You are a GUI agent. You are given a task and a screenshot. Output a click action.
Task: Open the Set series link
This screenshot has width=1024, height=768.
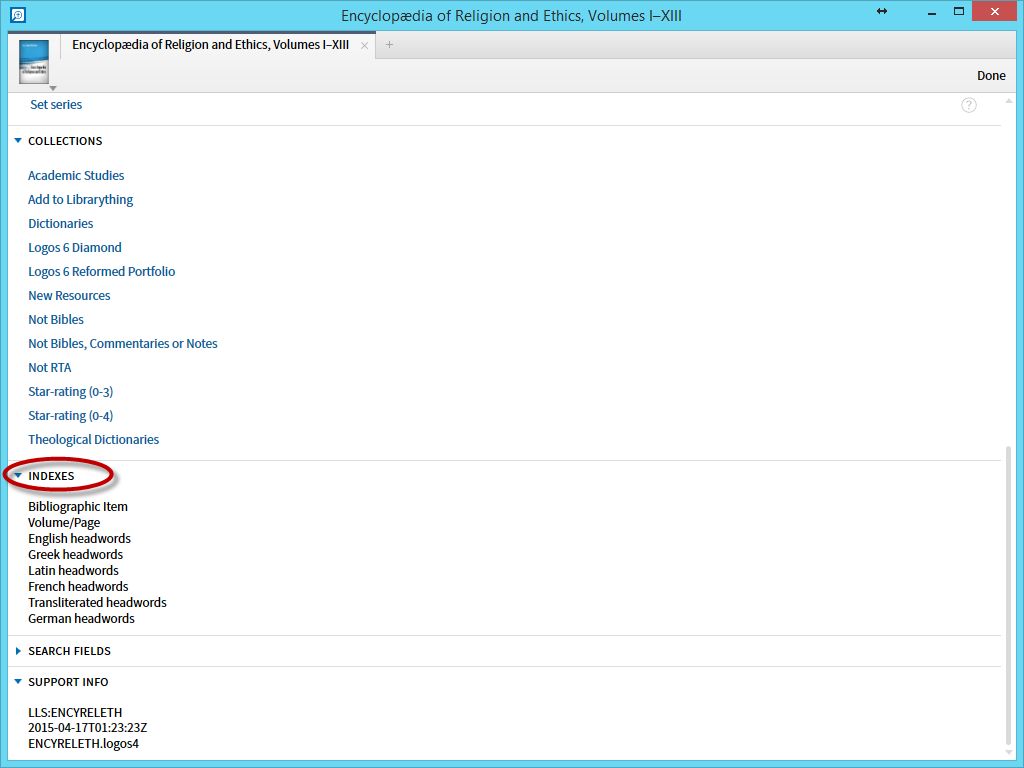[56, 104]
